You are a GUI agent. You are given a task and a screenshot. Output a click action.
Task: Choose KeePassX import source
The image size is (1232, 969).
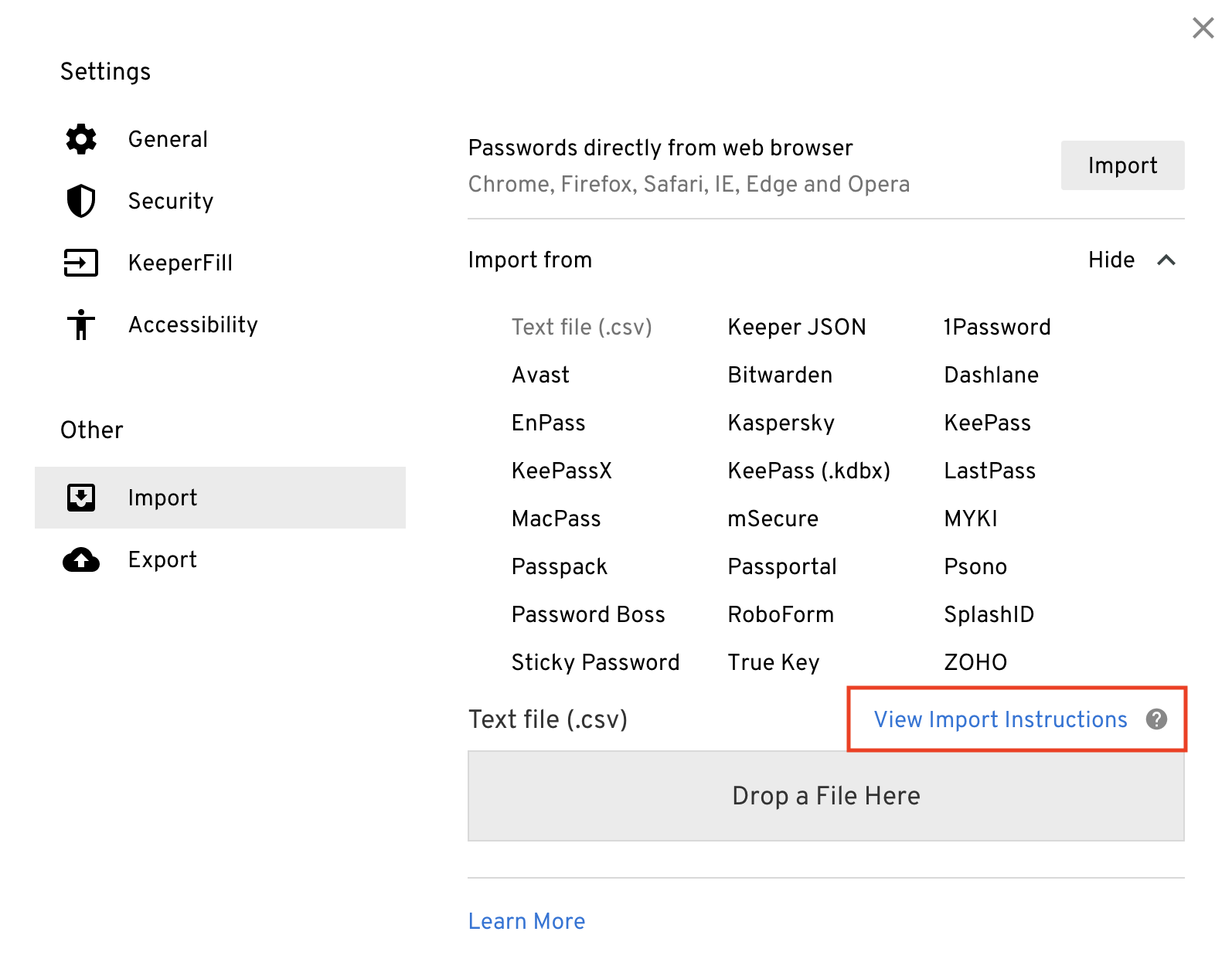(x=562, y=471)
